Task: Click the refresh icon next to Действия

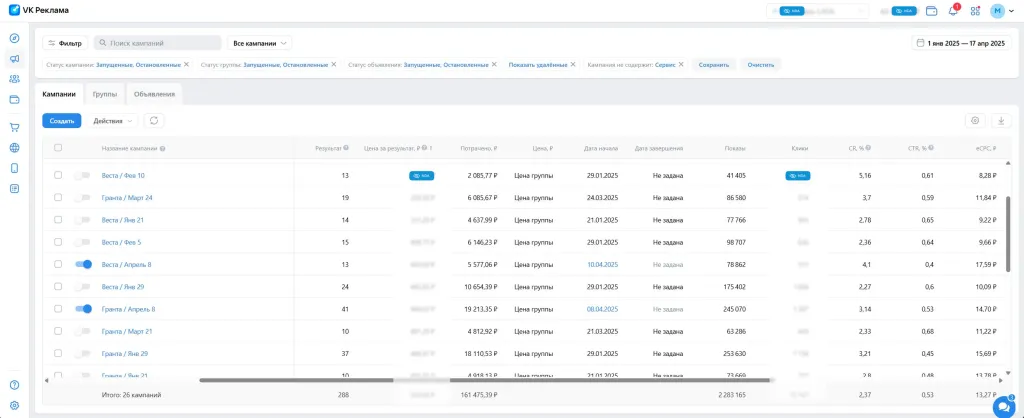Action: tap(154, 121)
